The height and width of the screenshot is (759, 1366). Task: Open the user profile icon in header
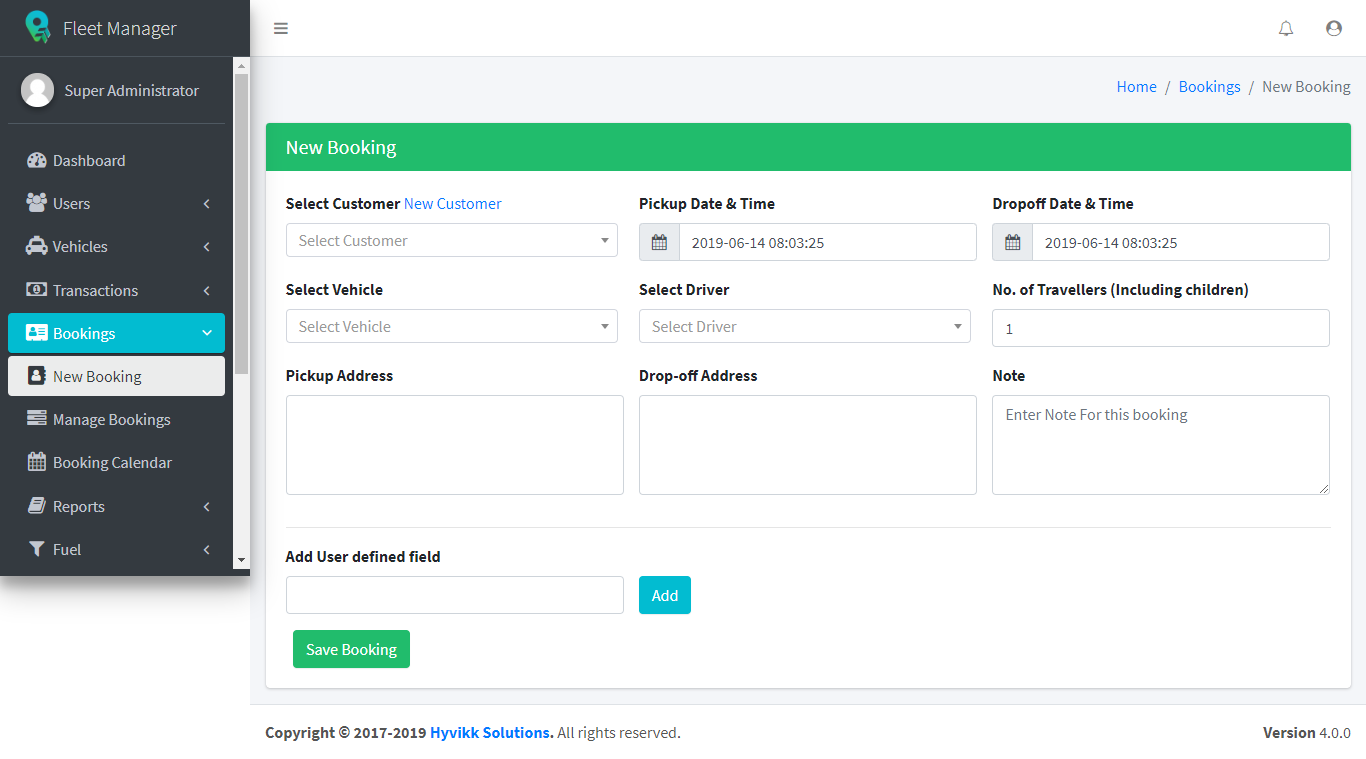[x=1334, y=29]
